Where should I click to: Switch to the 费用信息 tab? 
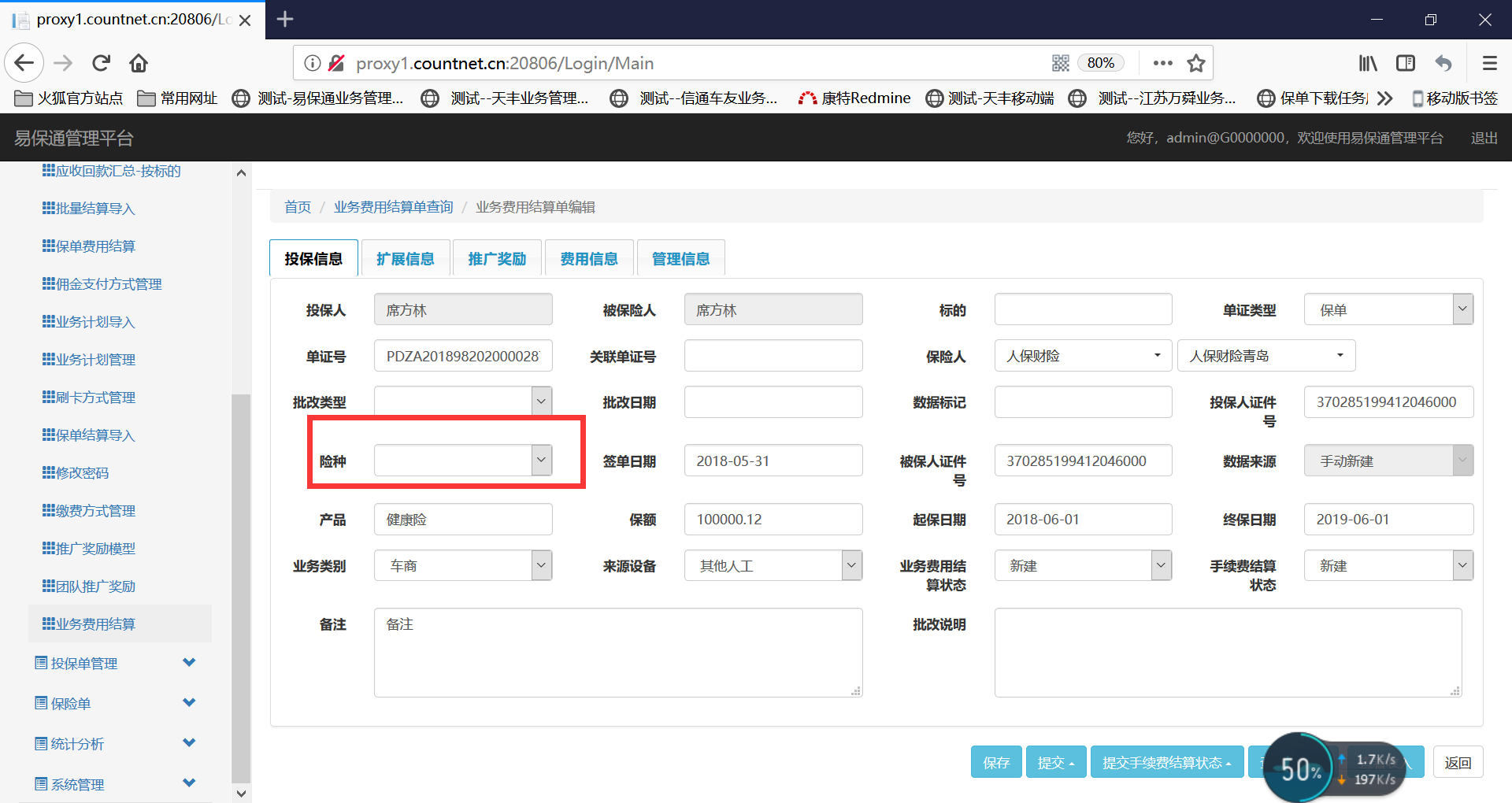pyautogui.click(x=589, y=258)
